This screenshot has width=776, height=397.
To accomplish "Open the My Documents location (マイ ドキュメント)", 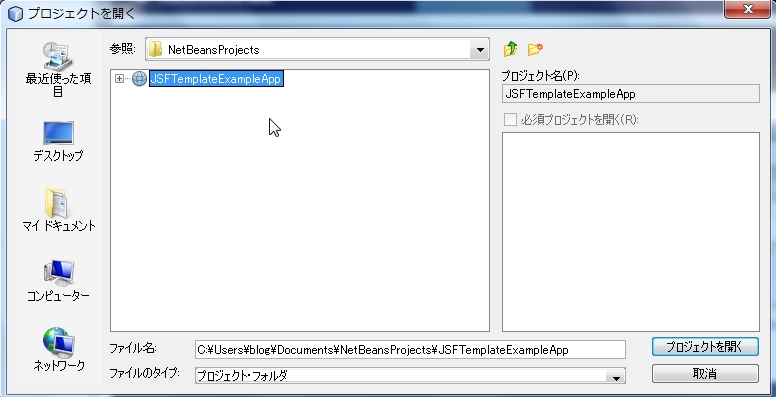I will pos(58,210).
